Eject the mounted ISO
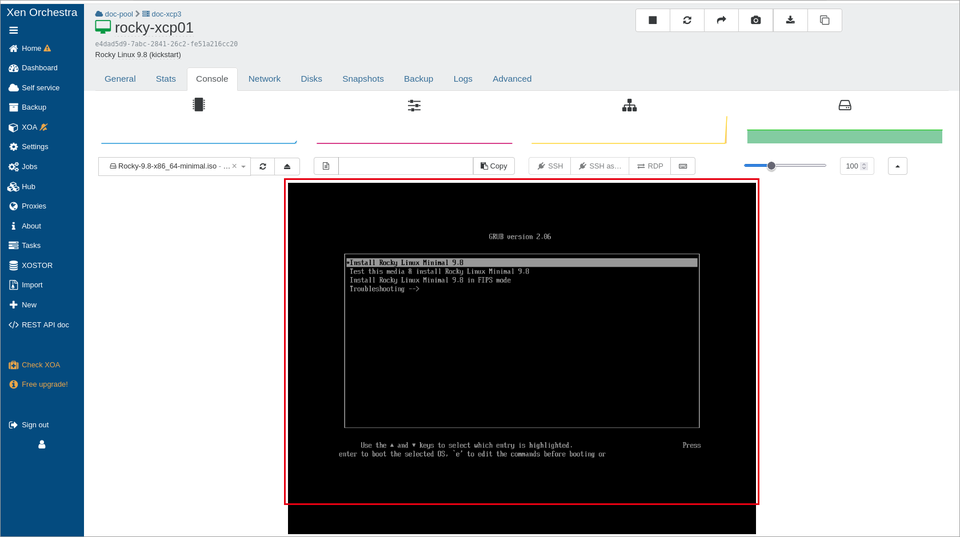960x537 pixels. 287,167
